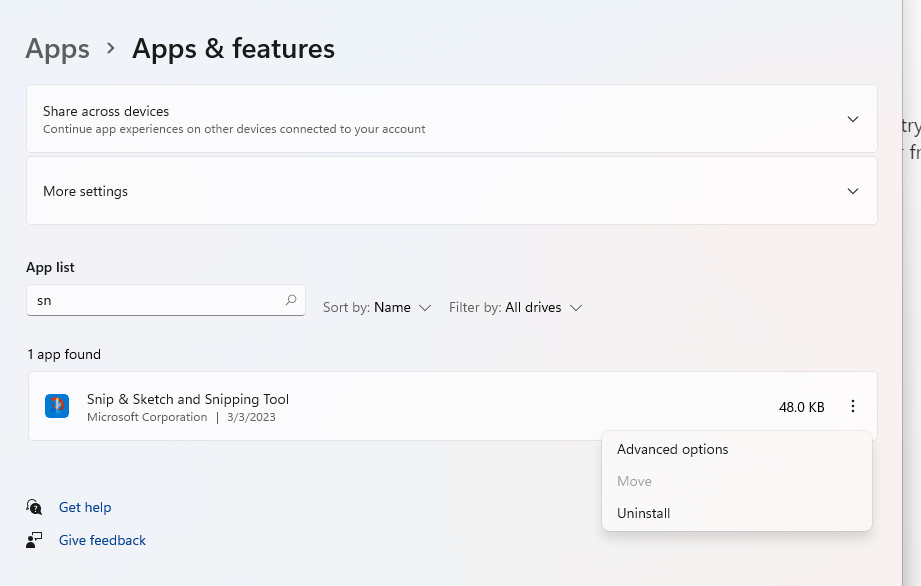This screenshot has width=921, height=586.
Task: Choose Advanced options from the context menu
Action: [673, 449]
